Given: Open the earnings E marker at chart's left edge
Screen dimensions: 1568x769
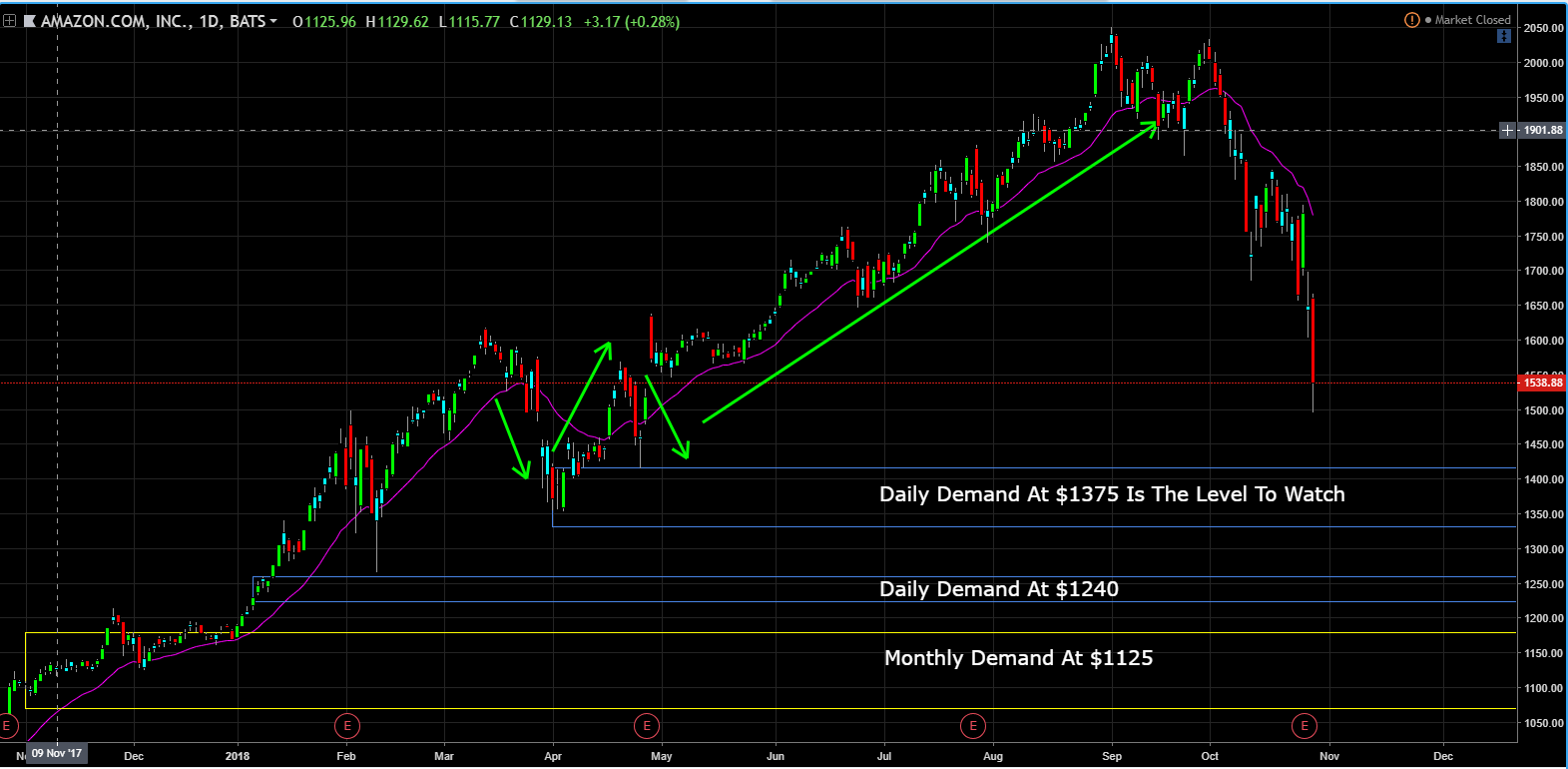Looking at the screenshot, I should pos(8,726).
